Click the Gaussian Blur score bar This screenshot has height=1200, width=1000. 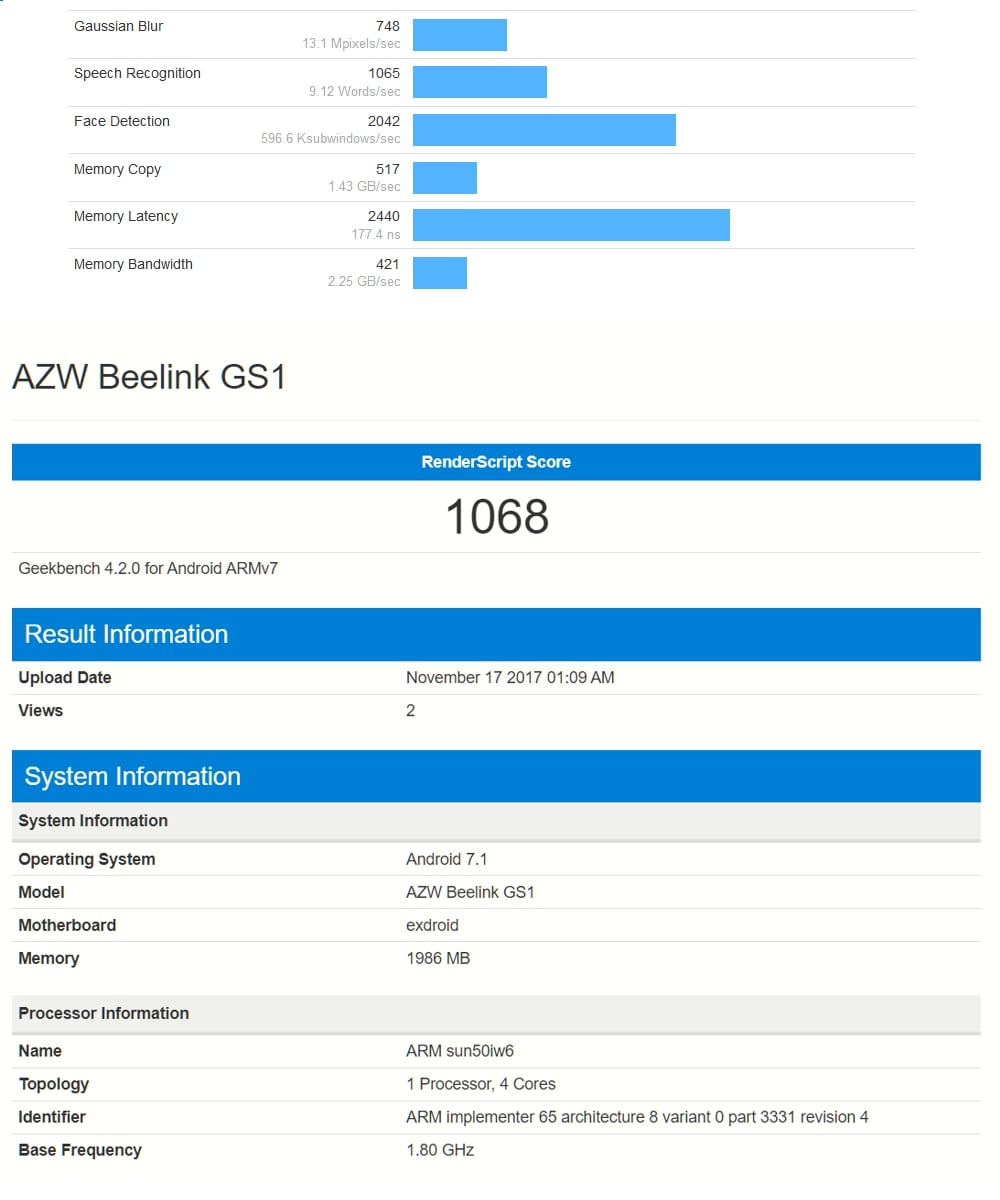point(459,34)
